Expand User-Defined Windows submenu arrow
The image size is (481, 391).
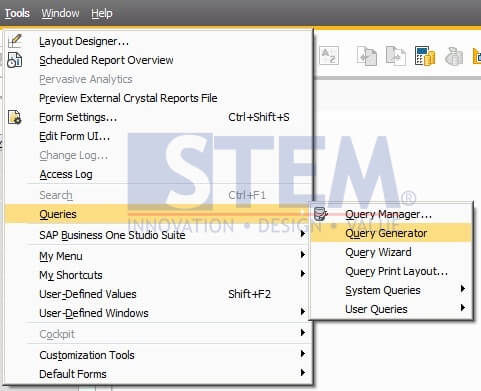click(x=302, y=312)
